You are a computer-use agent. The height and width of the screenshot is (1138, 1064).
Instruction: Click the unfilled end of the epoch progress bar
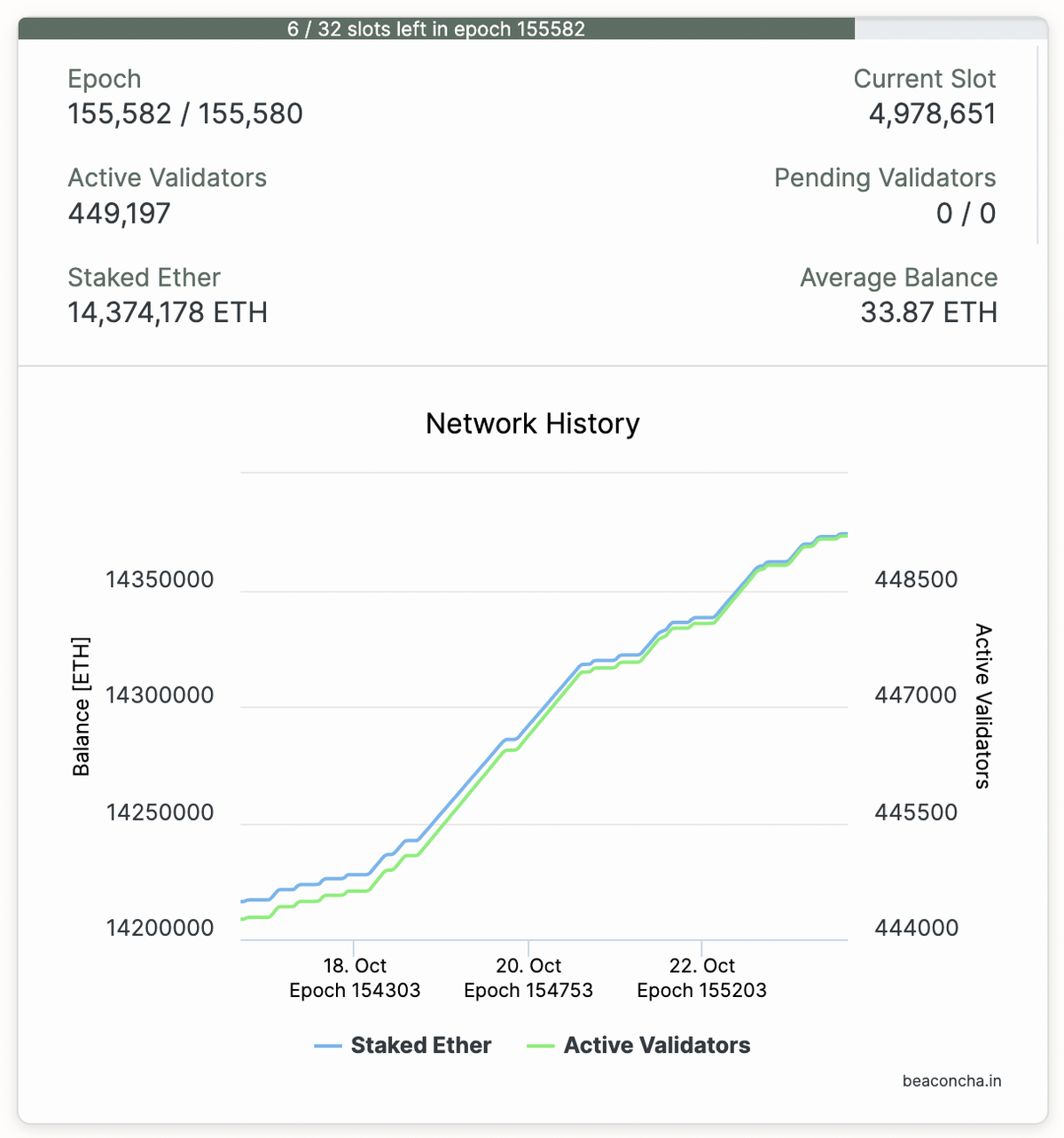949,28
